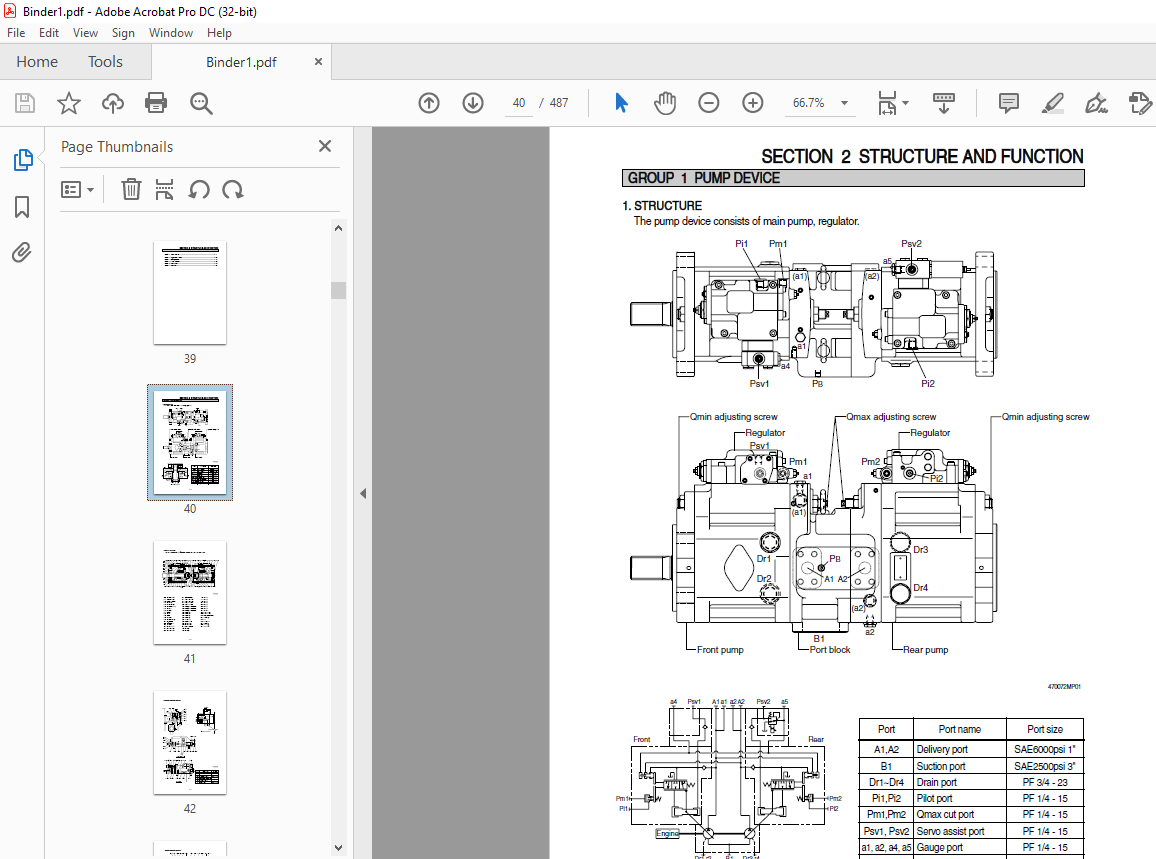The height and width of the screenshot is (859, 1156).
Task: Rotate page counterclockwise icon
Action: point(199,189)
